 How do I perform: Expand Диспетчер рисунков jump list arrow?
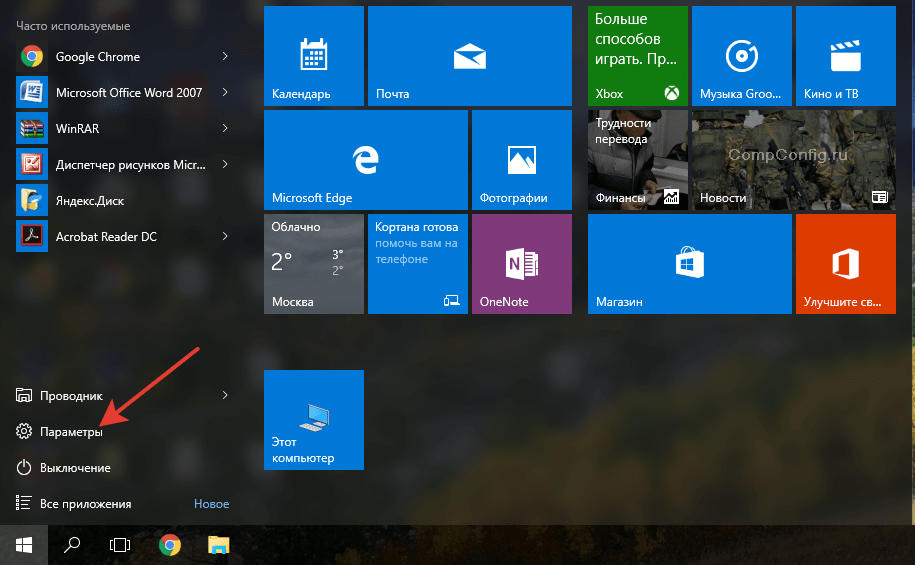click(x=225, y=165)
